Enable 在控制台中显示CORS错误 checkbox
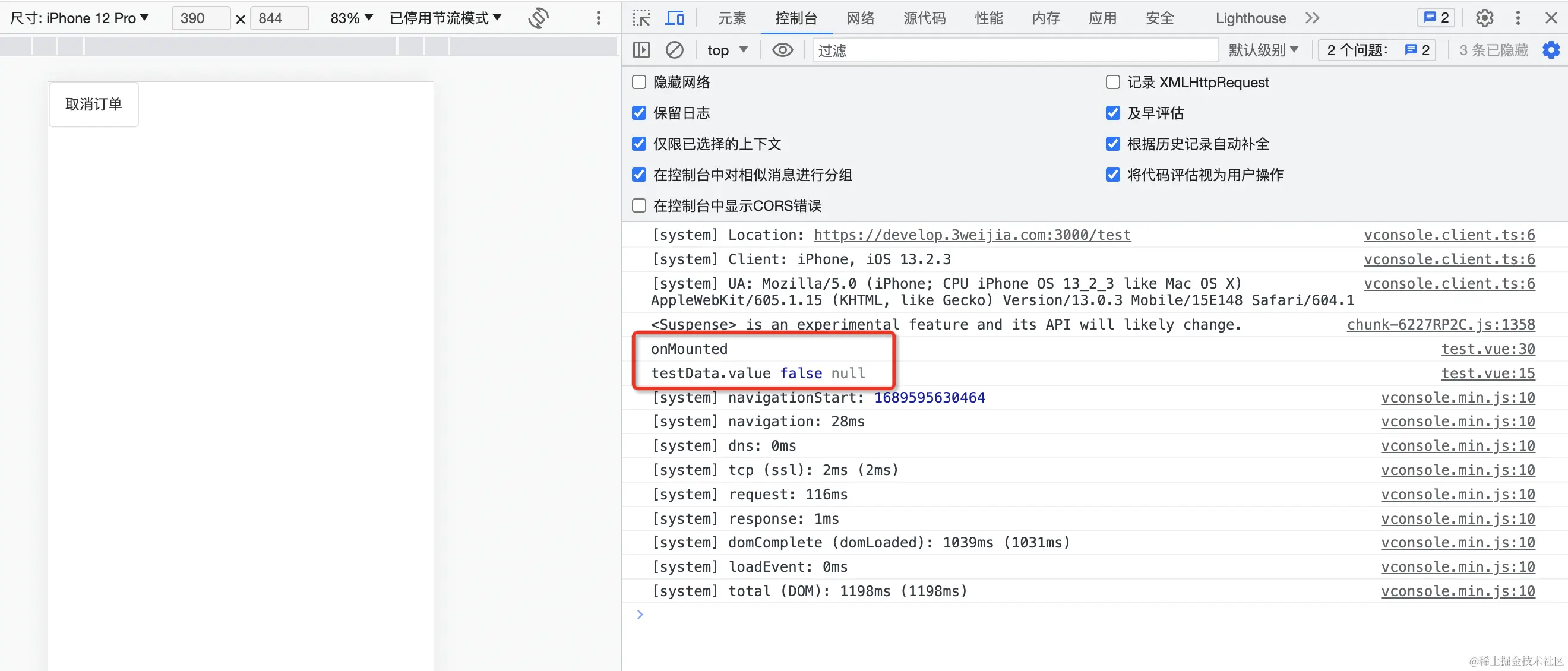This screenshot has width=1568, height=671. 639,205
